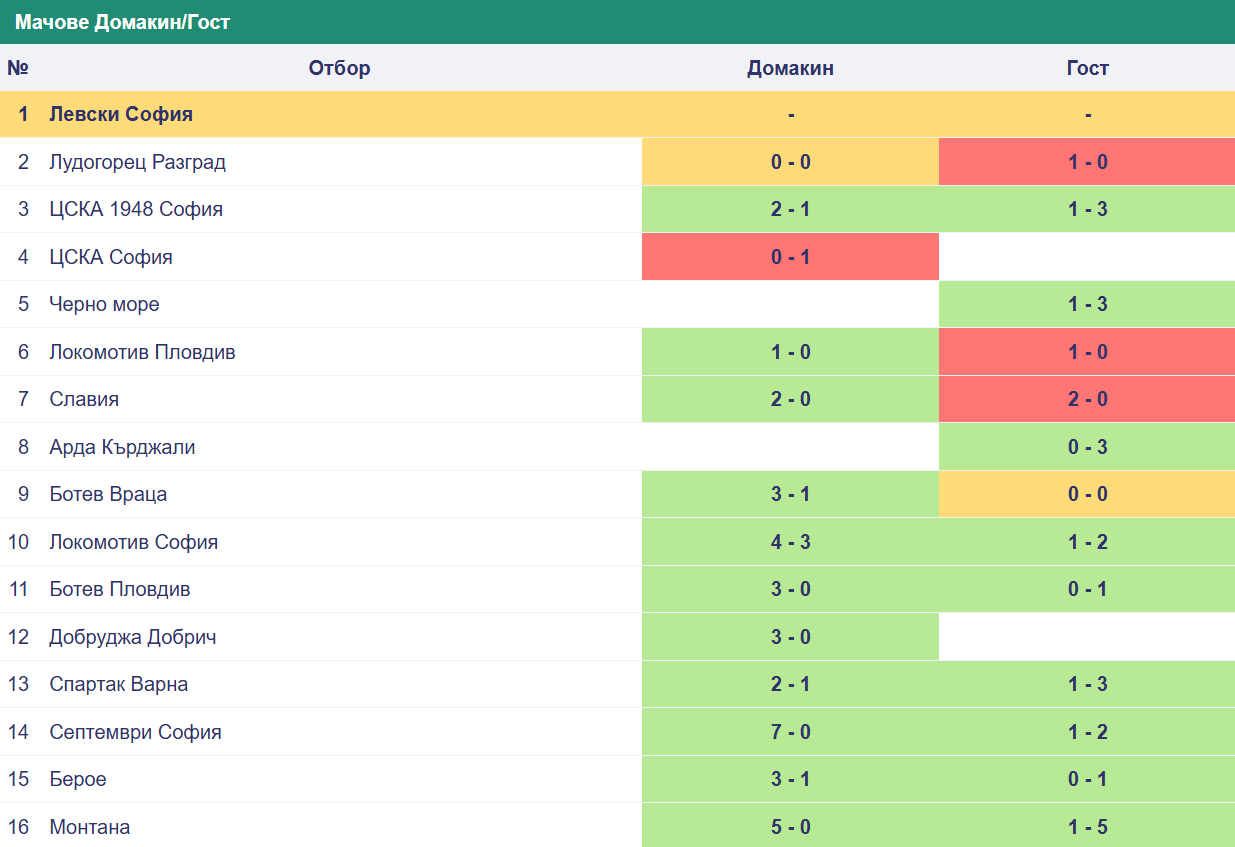Screen dimensions: 1235x847
Task: Click Ботев Враца away result 0 - 0
Action: click(1087, 494)
